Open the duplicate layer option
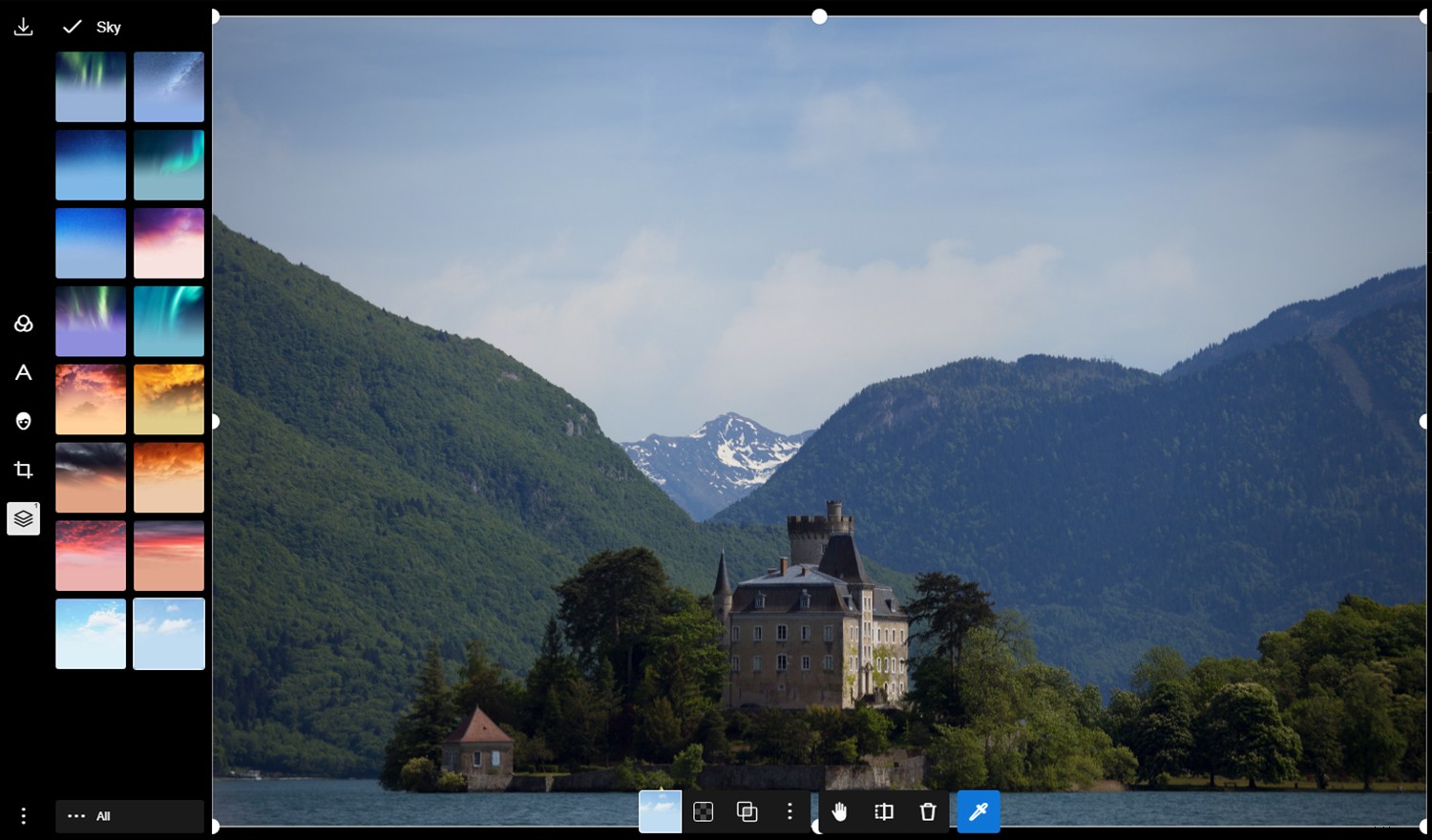Image resolution: width=1432 pixels, height=840 pixels. click(x=747, y=811)
